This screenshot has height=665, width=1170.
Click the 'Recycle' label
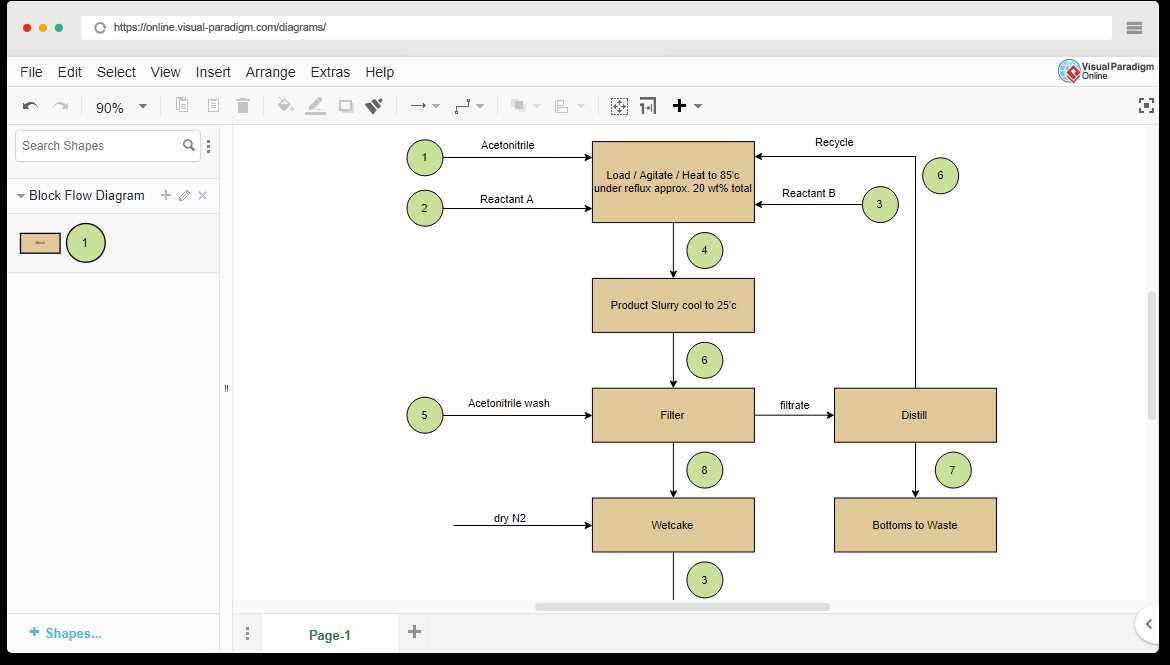click(x=834, y=142)
